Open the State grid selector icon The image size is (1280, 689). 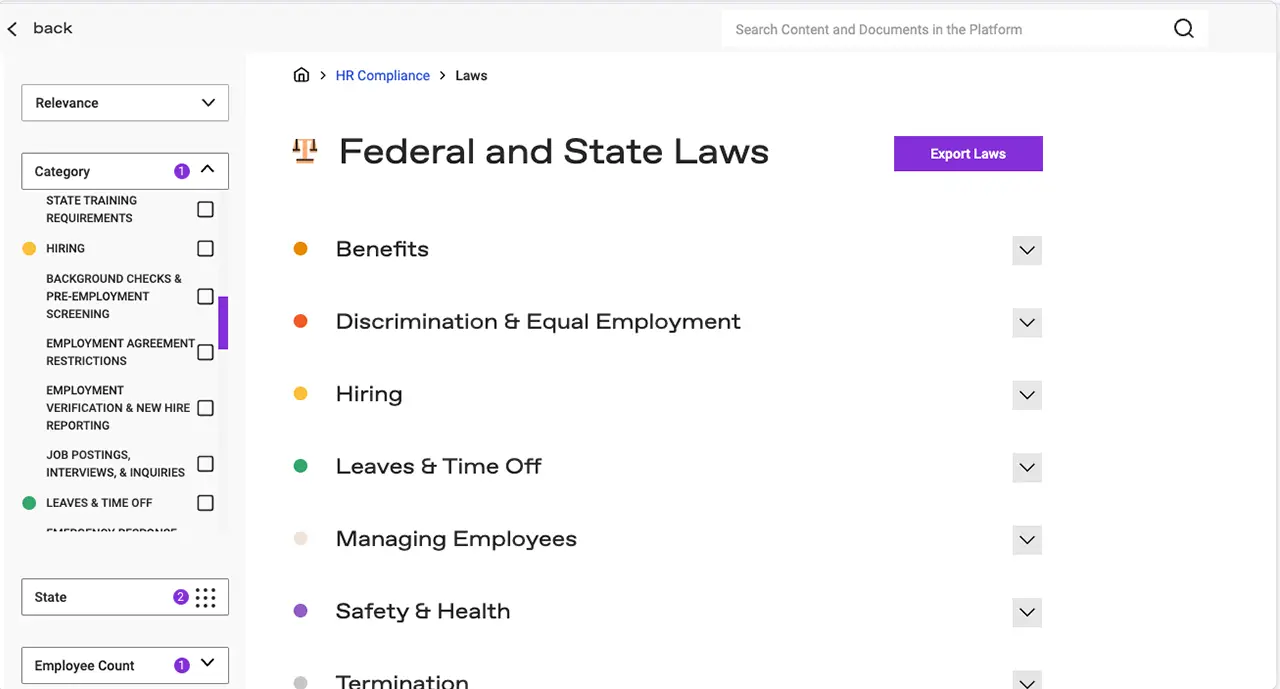click(x=205, y=597)
